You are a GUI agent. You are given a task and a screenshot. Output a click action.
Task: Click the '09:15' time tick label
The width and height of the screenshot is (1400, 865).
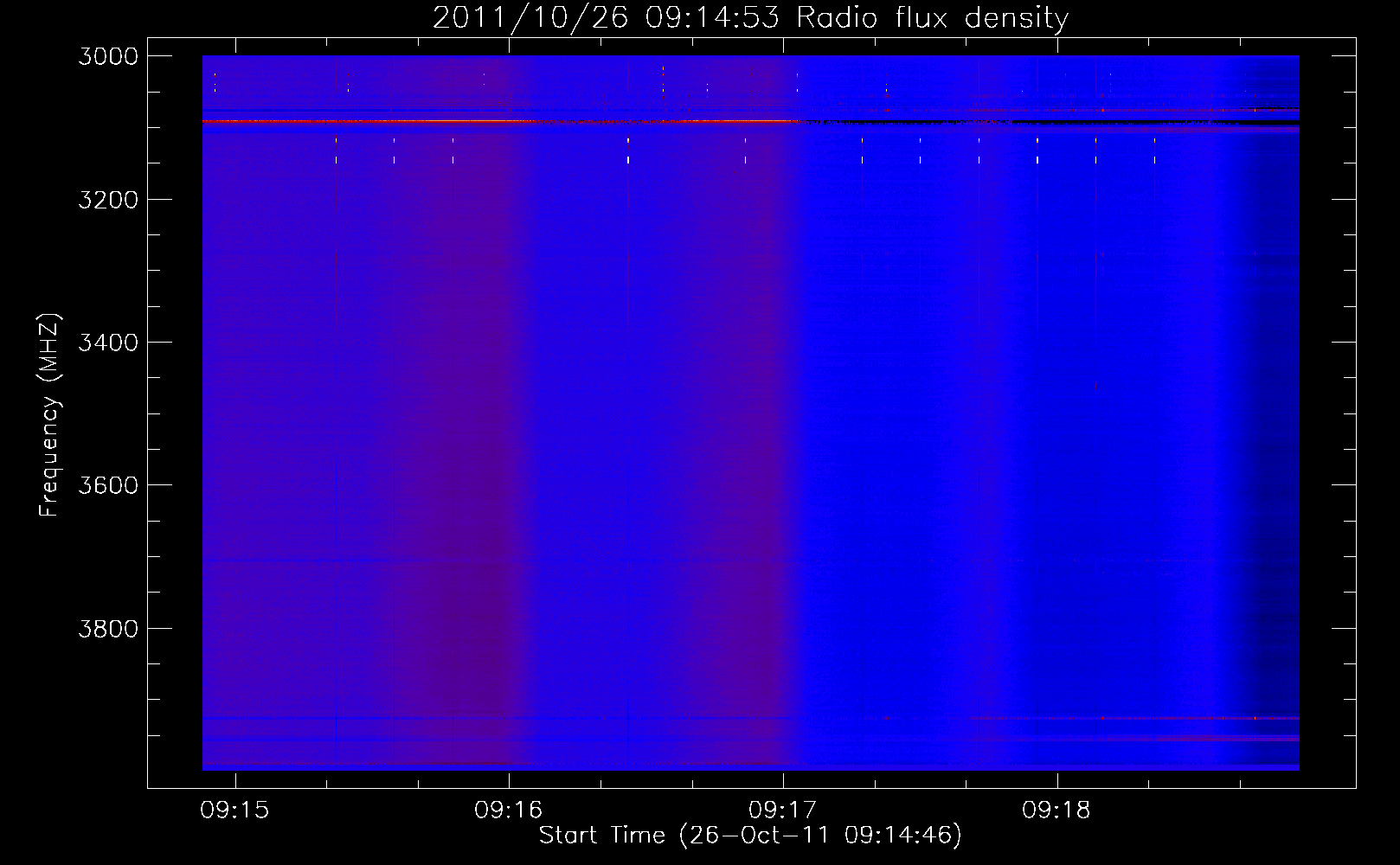[x=234, y=810]
